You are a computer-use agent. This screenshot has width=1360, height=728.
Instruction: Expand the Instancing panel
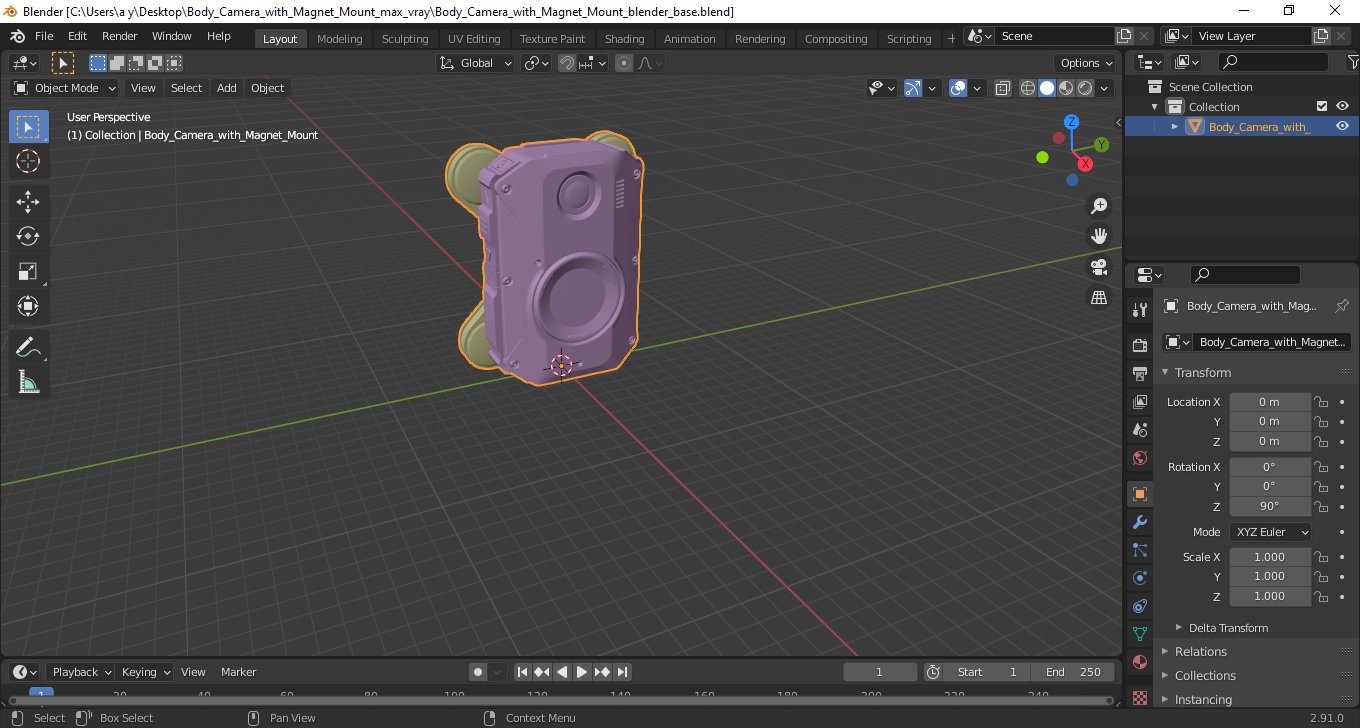pos(1203,699)
